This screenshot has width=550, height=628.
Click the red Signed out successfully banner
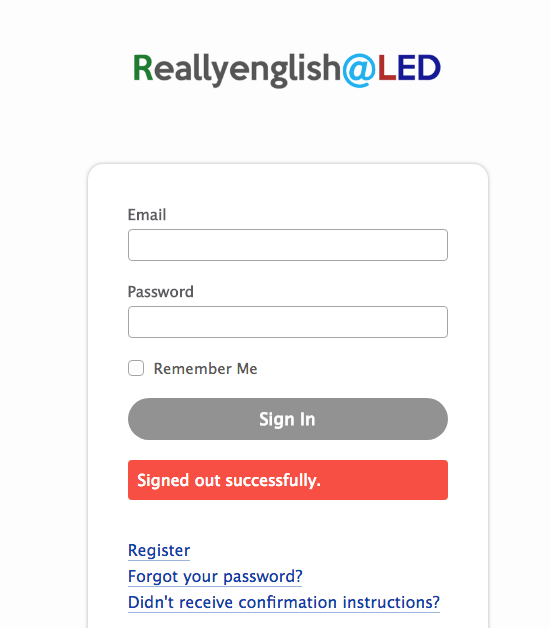[288, 480]
